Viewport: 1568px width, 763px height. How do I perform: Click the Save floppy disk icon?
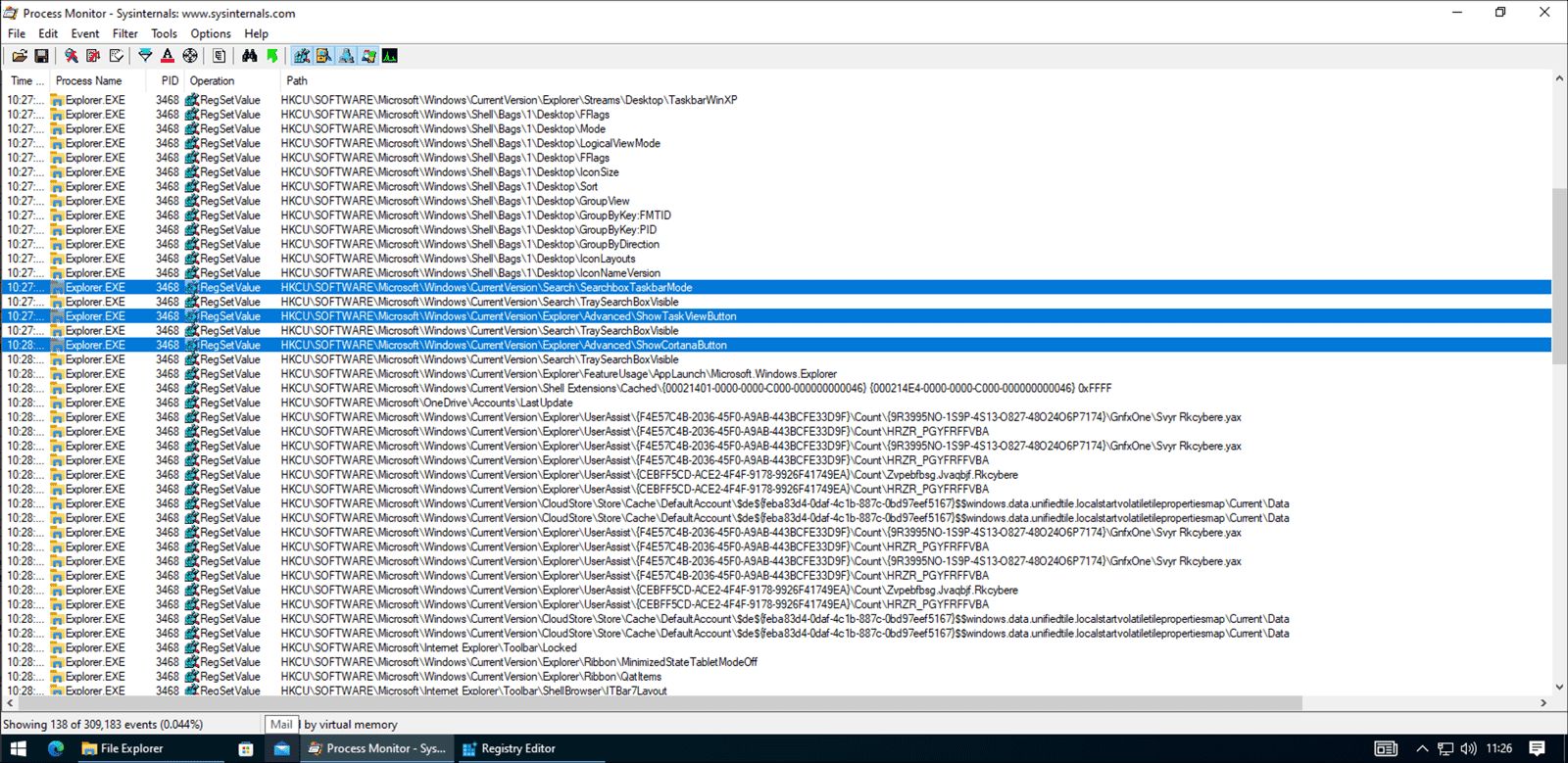coord(41,56)
